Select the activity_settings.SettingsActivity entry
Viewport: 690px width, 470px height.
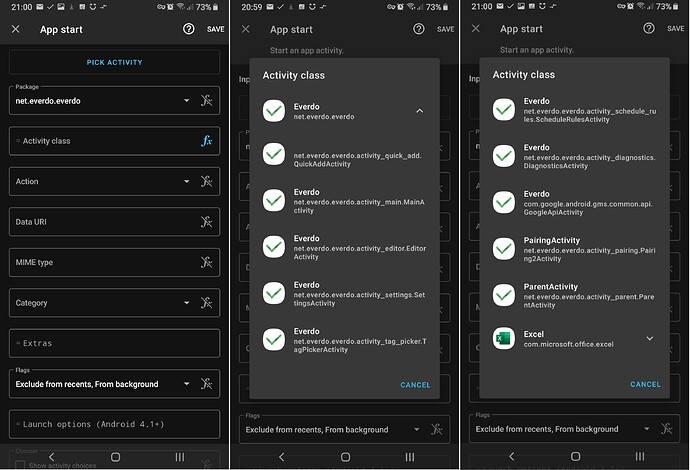click(x=344, y=294)
